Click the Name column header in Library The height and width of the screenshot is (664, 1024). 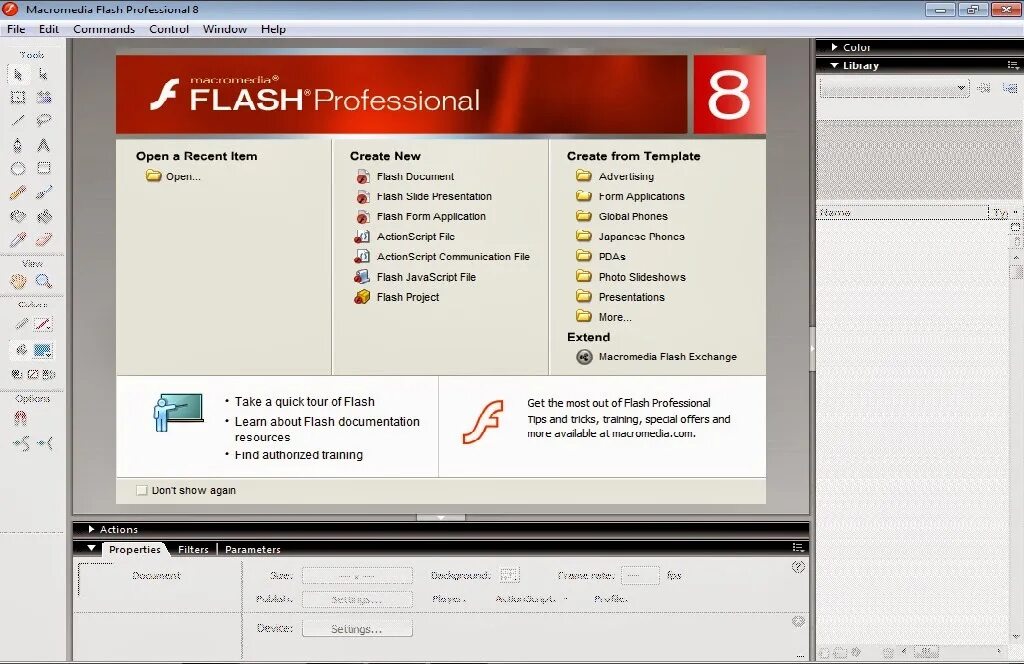click(x=903, y=212)
